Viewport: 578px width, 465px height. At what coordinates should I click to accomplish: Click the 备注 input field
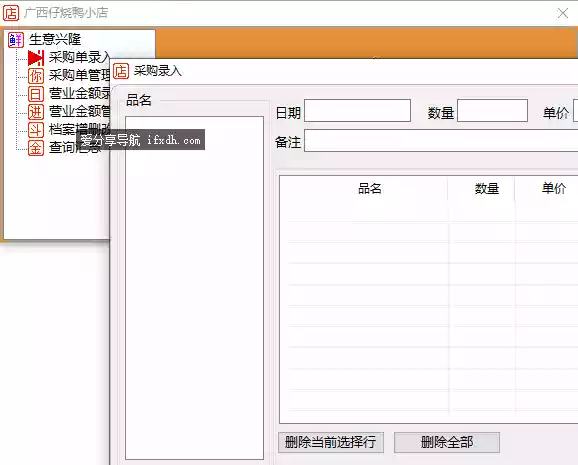tap(441, 140)
